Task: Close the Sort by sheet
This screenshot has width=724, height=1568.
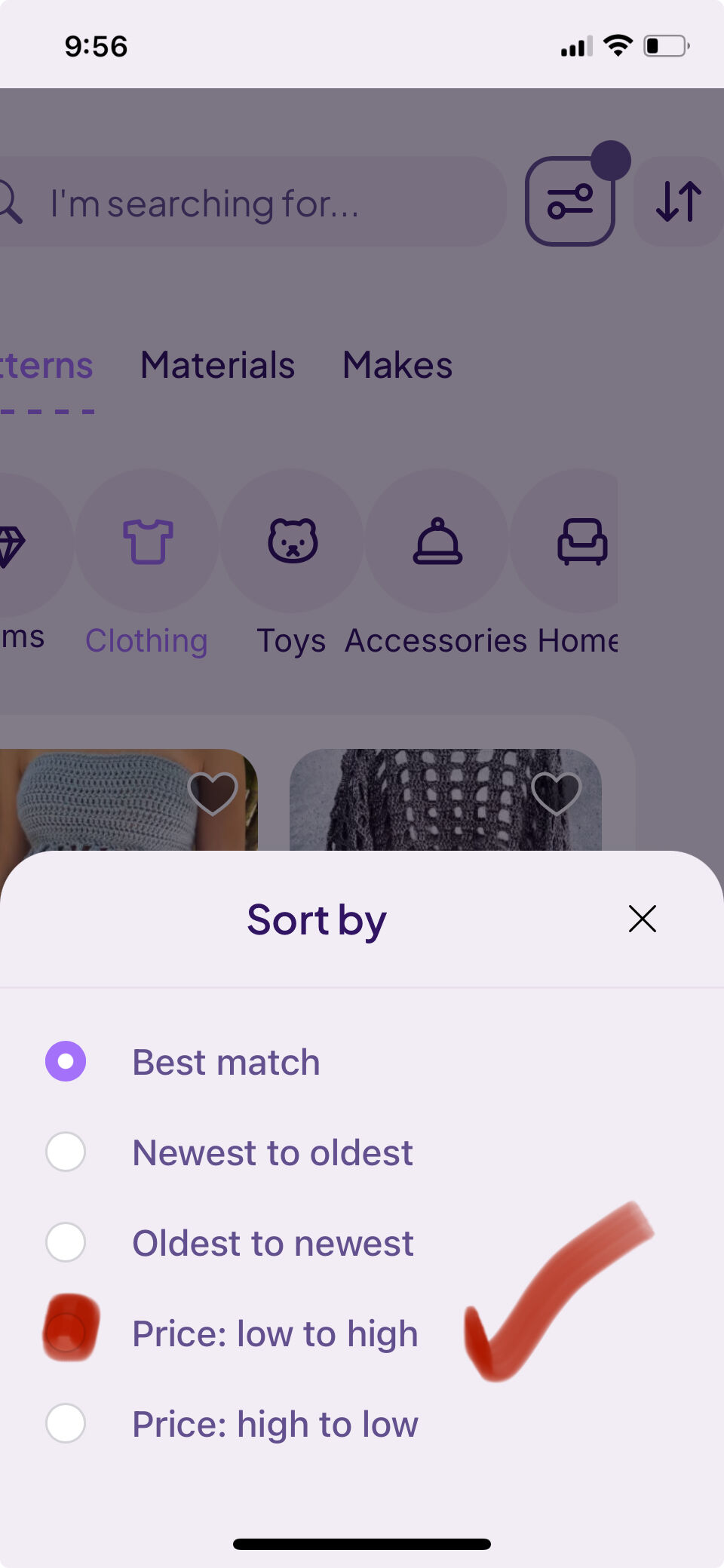Action: pos(643,919)
